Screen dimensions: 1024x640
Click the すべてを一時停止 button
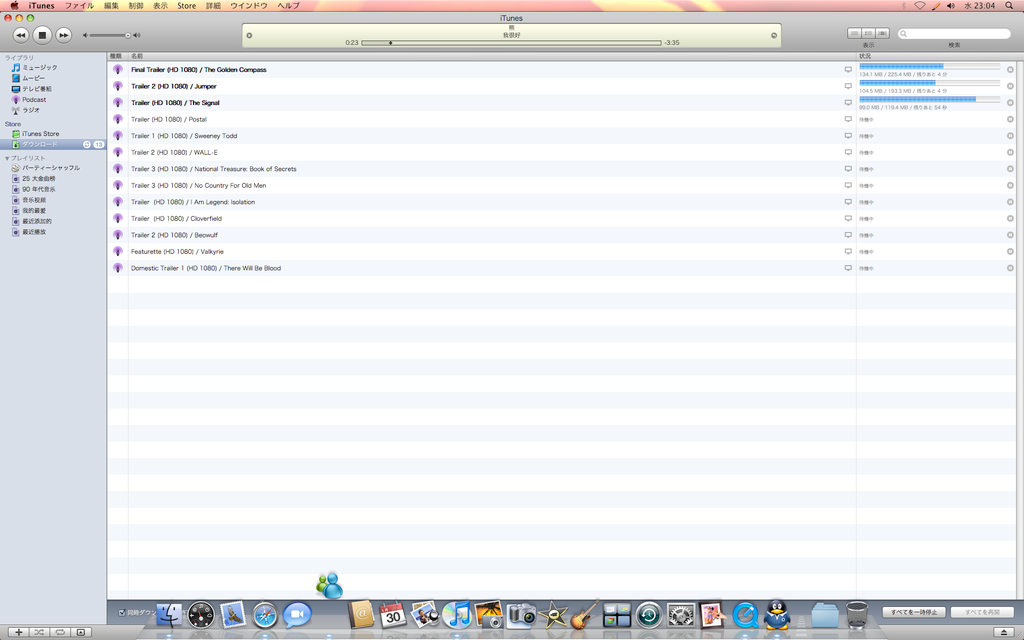click(914, 612)
